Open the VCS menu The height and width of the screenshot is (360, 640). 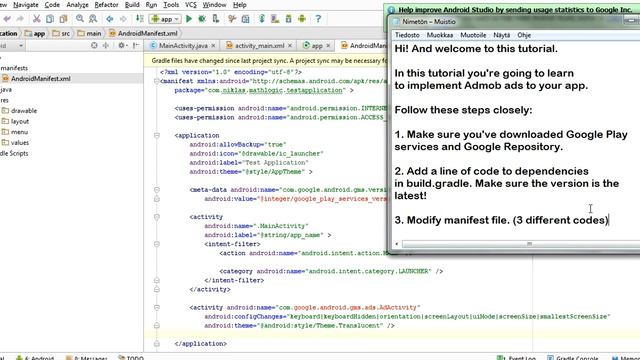(191, 5)
